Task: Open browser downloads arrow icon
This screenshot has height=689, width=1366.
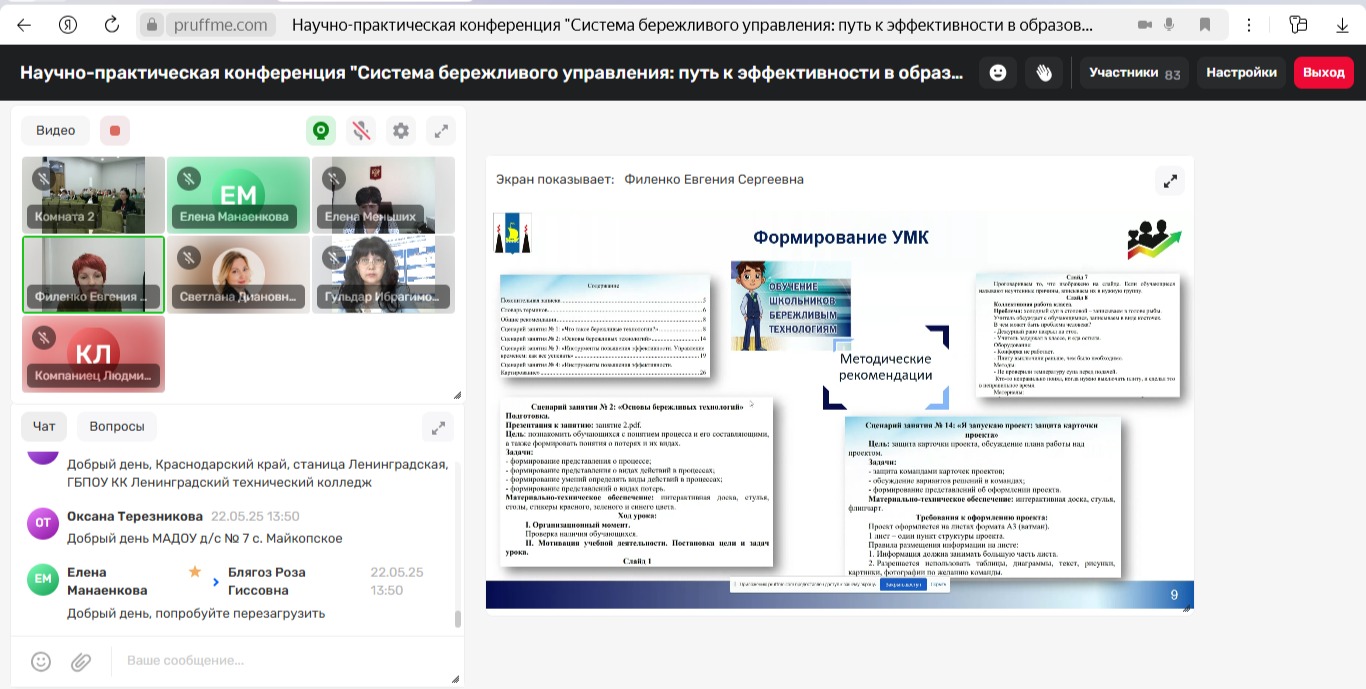Action: pos(1342,25)
